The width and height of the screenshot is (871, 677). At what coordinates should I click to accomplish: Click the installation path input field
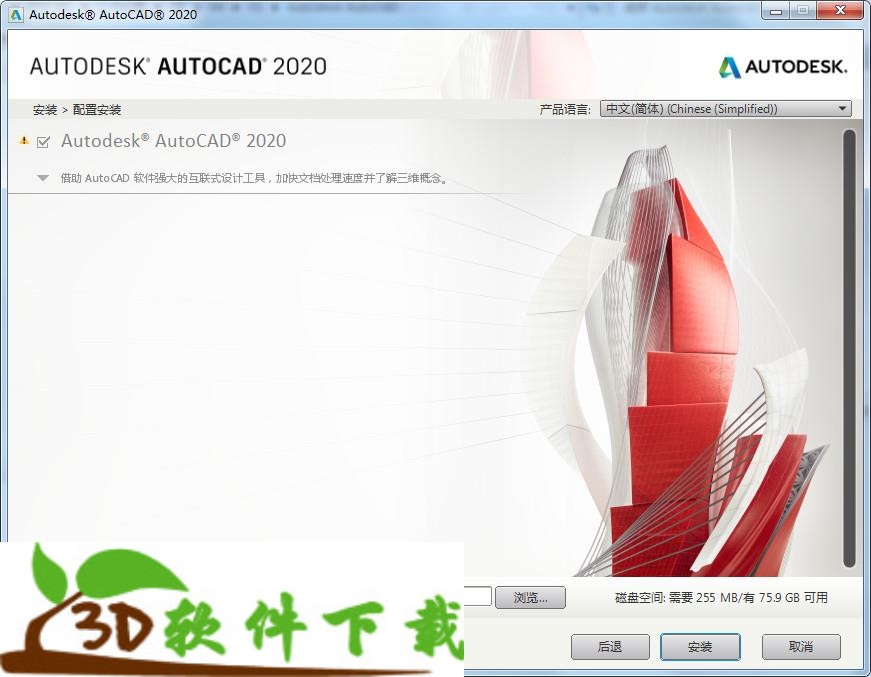478,596
